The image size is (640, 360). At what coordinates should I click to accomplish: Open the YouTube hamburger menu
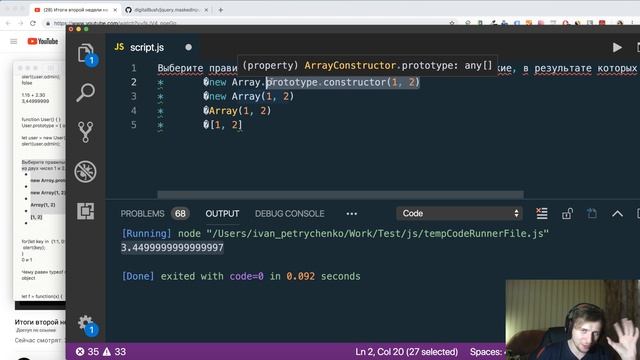click(x=13, y=41)
